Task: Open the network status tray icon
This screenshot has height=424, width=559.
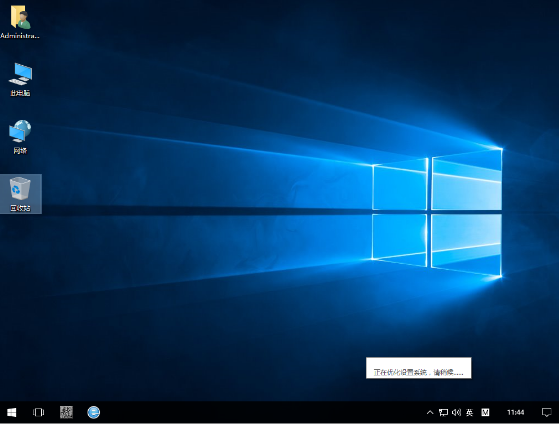Action: tap(443, 413)
